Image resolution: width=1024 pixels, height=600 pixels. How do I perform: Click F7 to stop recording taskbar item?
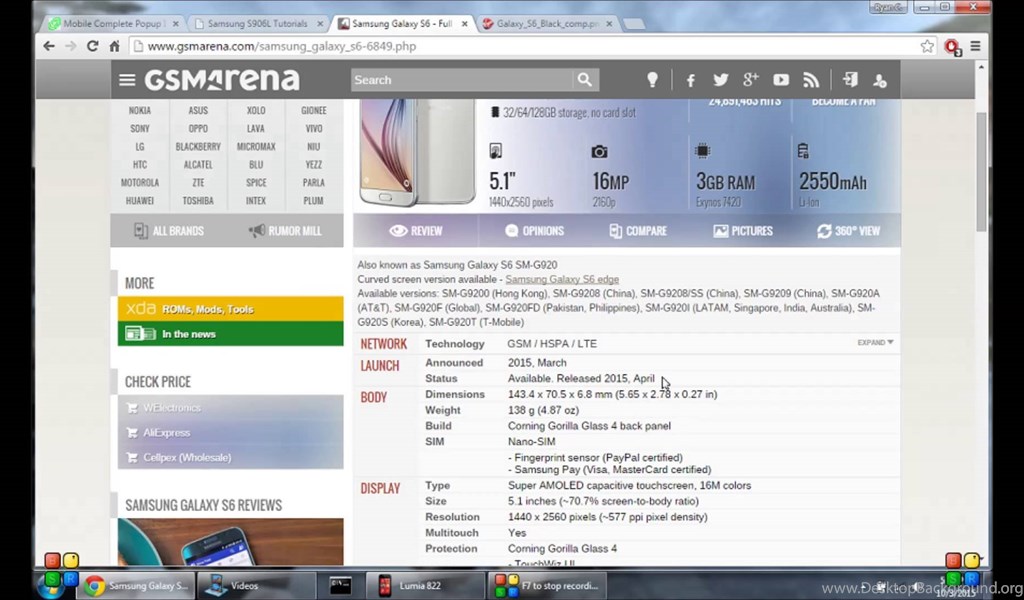point(547,586)
